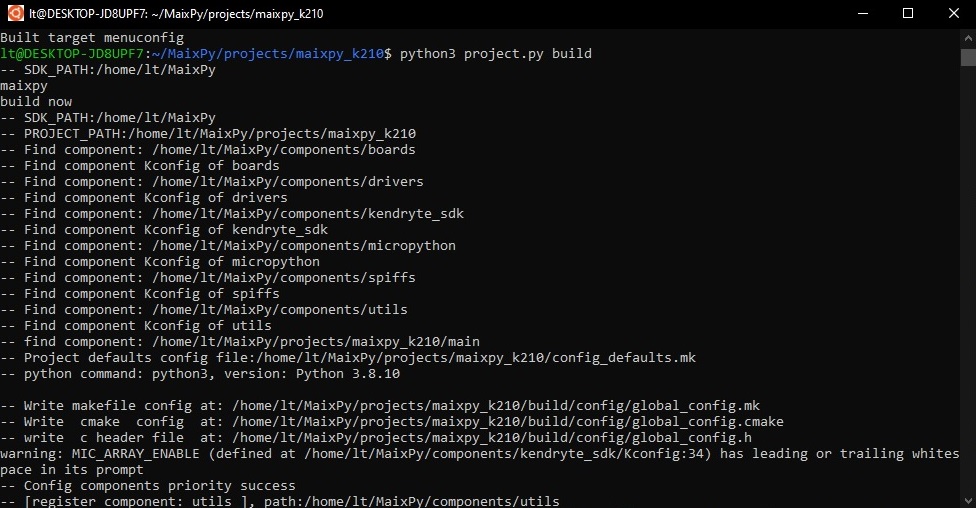This screenshot has width=976, height=508.
Task: Click the path ending in 'components/spiffs'
Action: click(284, 278)
